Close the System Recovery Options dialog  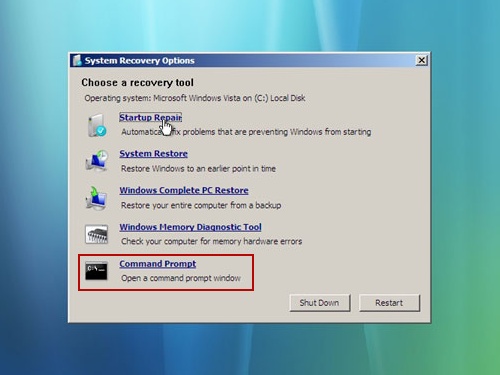[x=421, y=60]
